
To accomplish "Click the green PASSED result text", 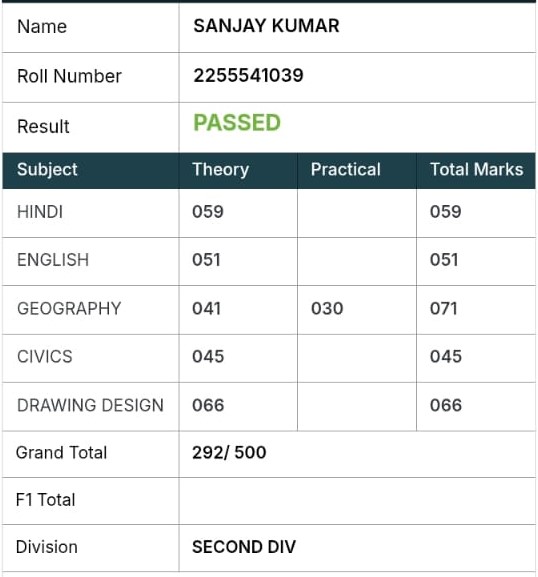I will pyautogui.click(x=237, y=123).
